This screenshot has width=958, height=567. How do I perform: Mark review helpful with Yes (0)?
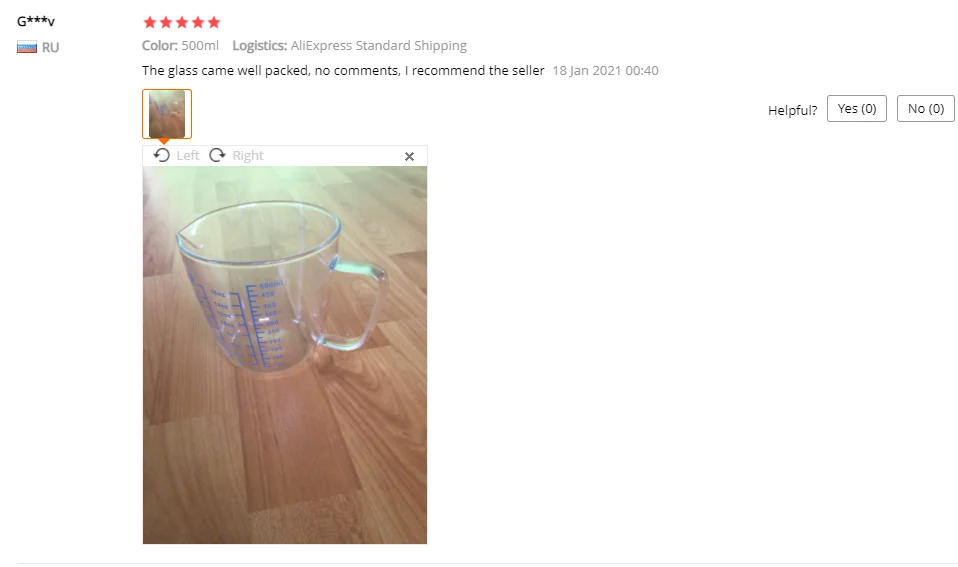coord(857,109)
